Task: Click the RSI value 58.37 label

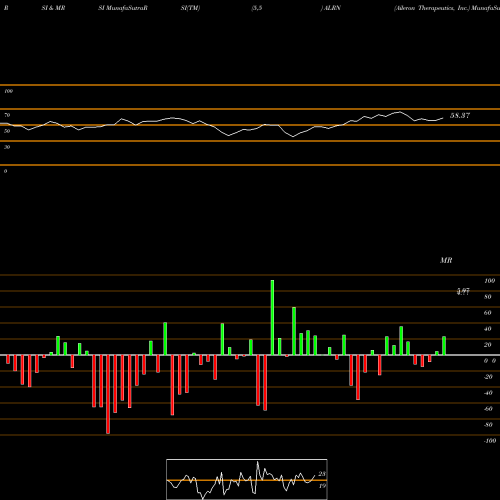Action: coord(460,116)
